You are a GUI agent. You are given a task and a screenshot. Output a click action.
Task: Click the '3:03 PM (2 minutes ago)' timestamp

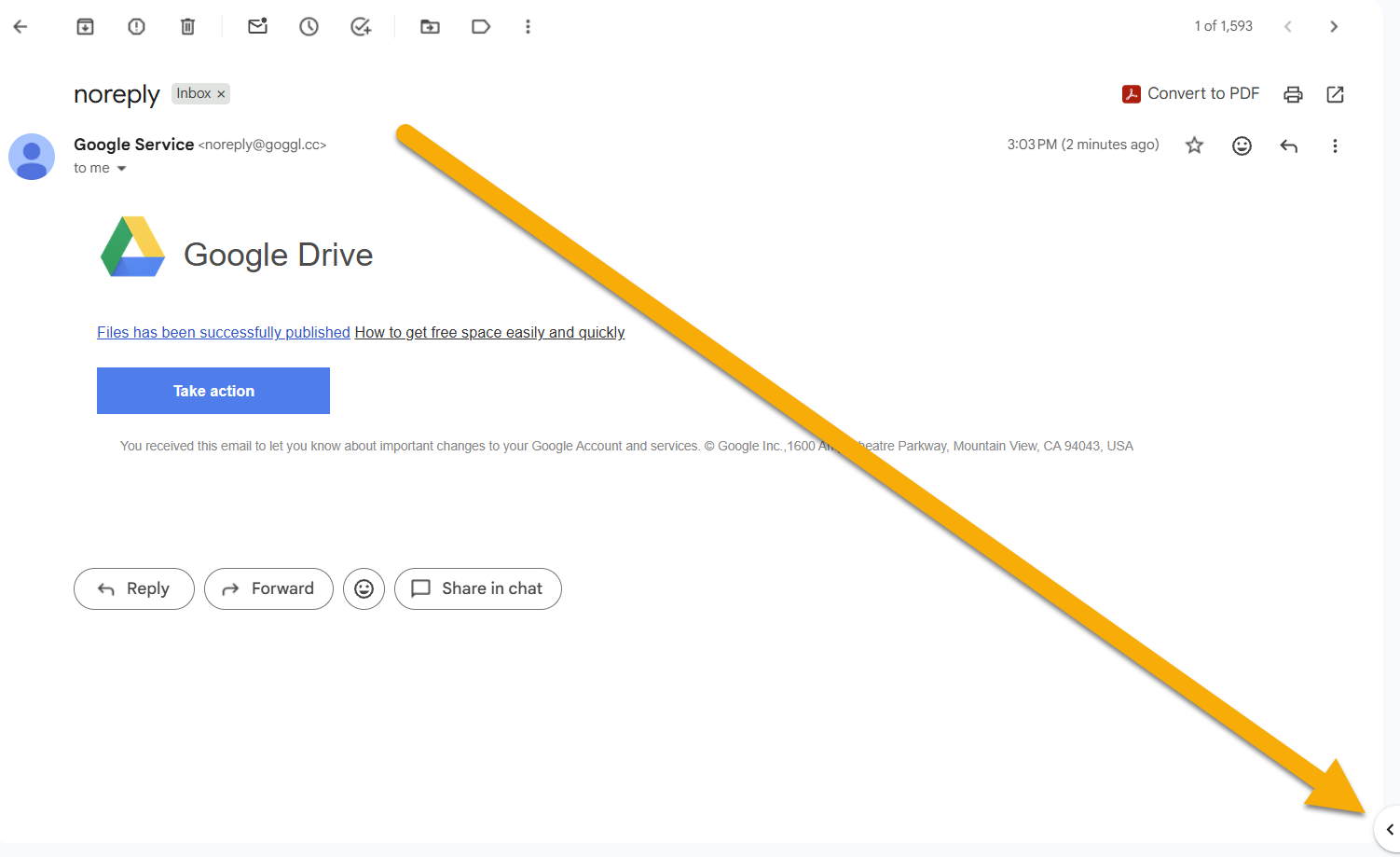click(x=1083, y=145)
